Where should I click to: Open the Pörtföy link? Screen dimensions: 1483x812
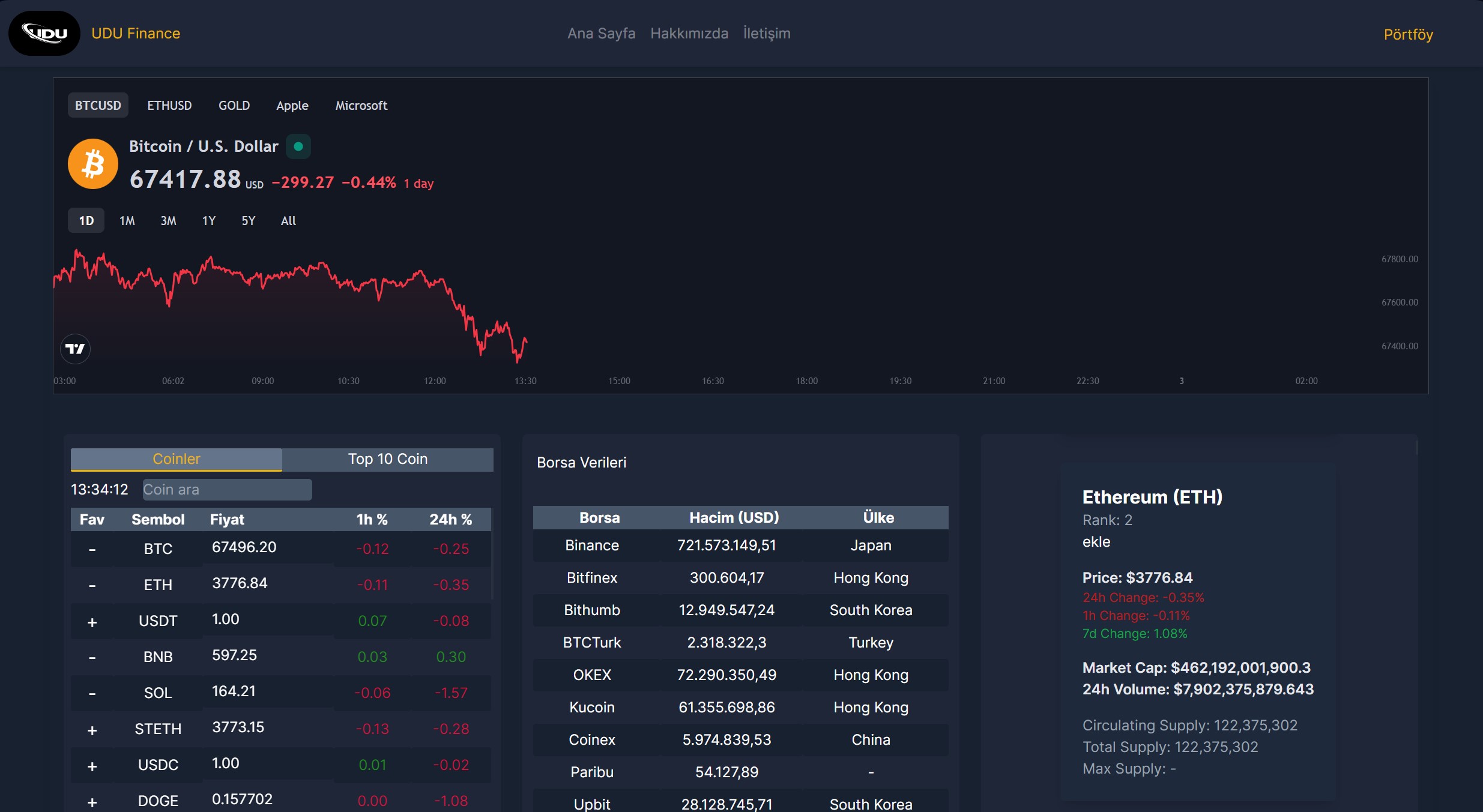pos(1408,34)
